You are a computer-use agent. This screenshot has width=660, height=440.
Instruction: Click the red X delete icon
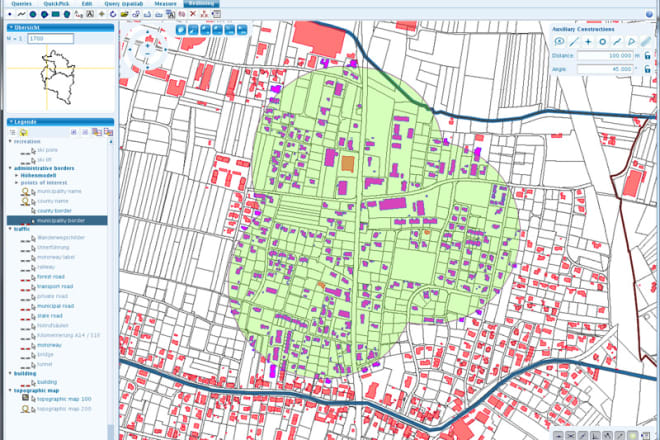pyautogui.click(x=193, y=14)
